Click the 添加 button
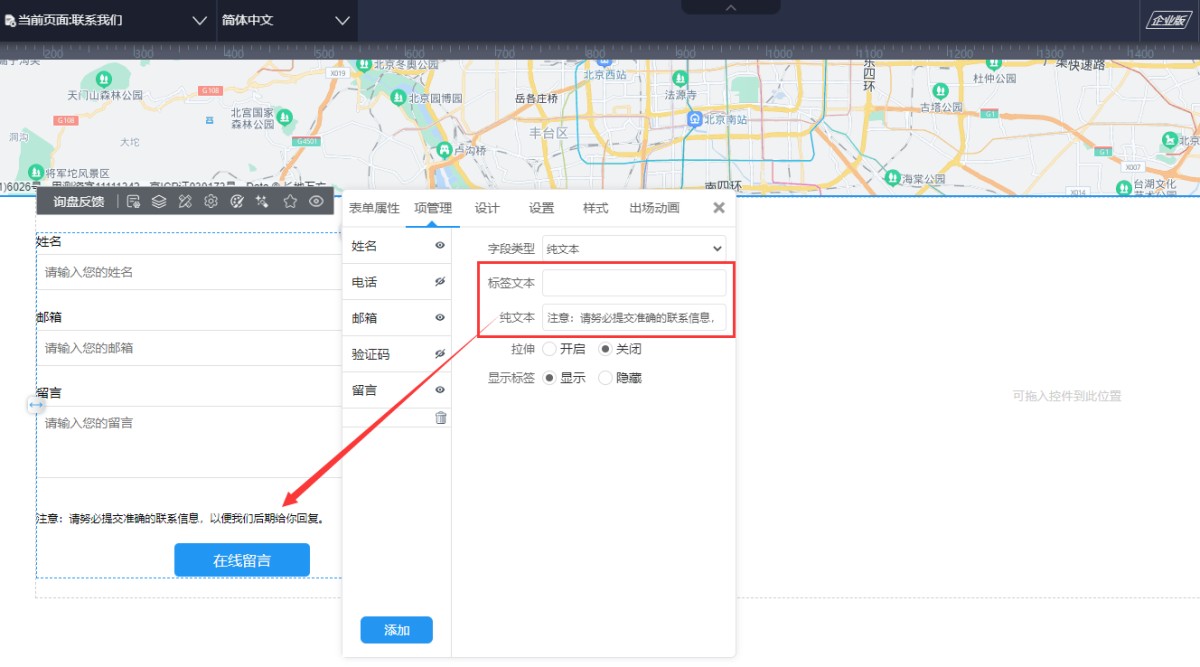Screen dimensions: 1200x667 (396, 630)
